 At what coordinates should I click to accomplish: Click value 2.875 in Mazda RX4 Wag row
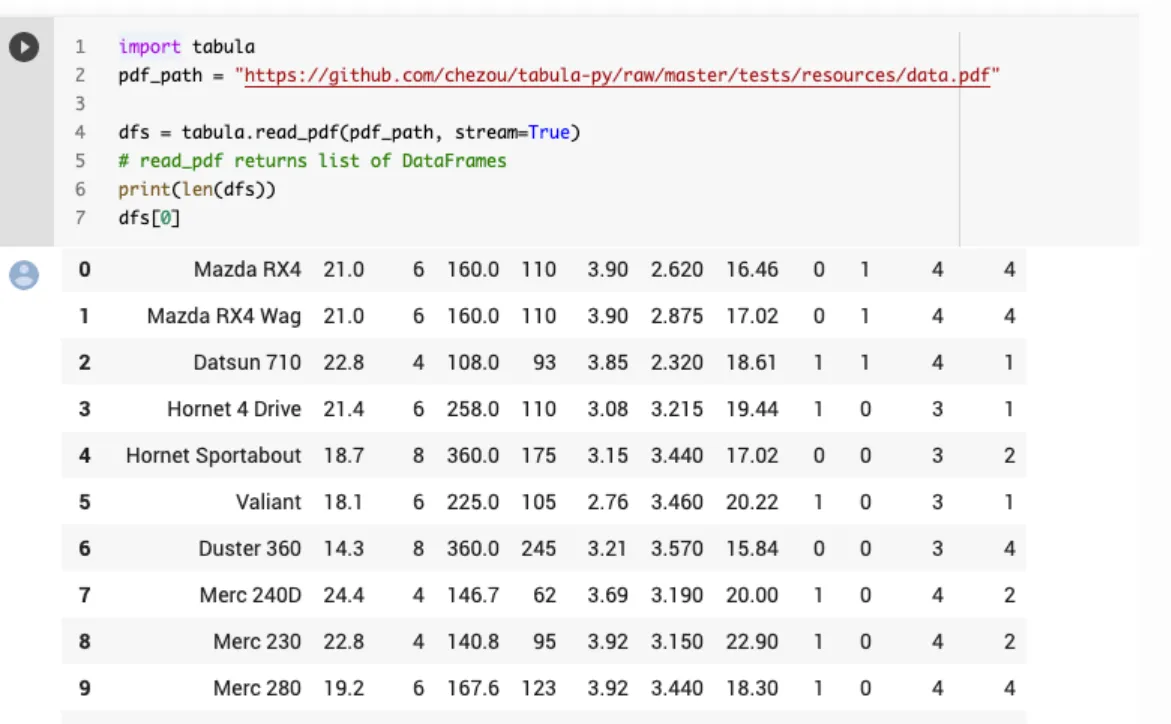677,316
